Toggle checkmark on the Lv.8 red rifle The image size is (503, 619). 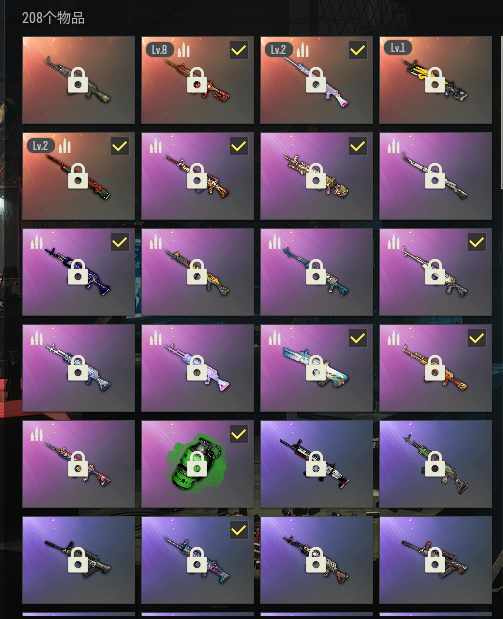tap(239, 50)
